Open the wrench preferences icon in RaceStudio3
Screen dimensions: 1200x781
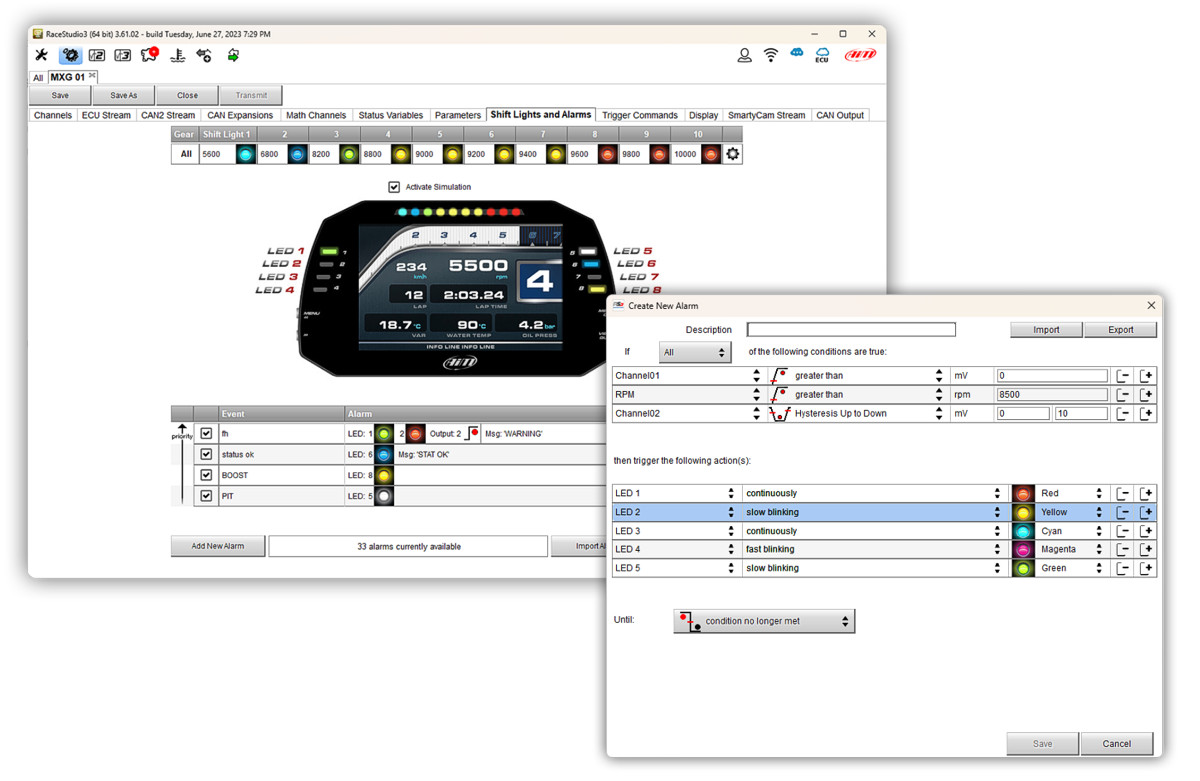[x=41, y=56]
